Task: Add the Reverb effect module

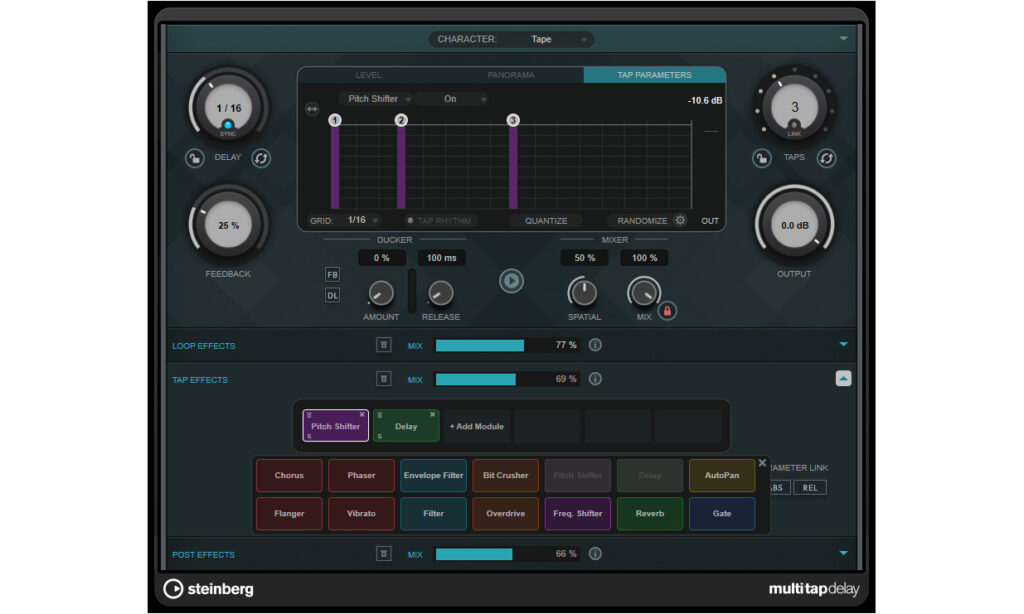Action: click(650, 513)
